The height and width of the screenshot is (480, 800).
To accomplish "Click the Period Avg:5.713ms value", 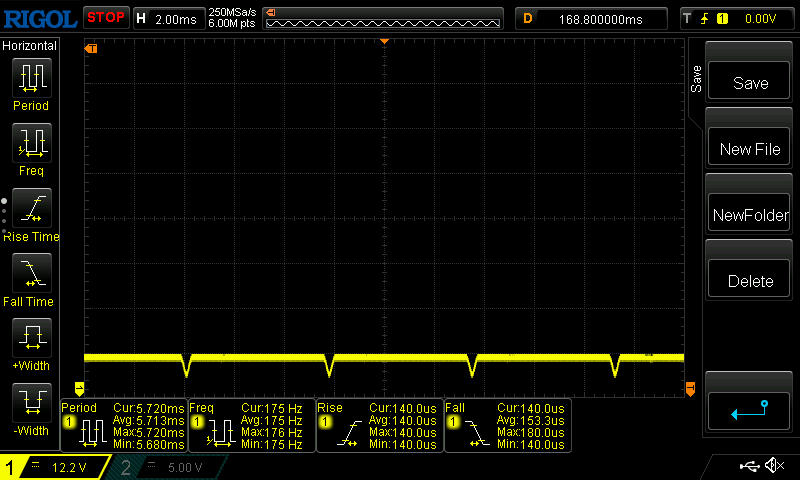I will (148, 421).
